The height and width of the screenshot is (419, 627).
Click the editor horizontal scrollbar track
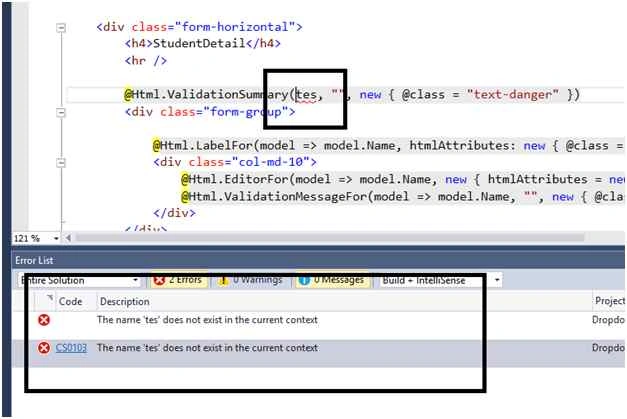point(330,238)
